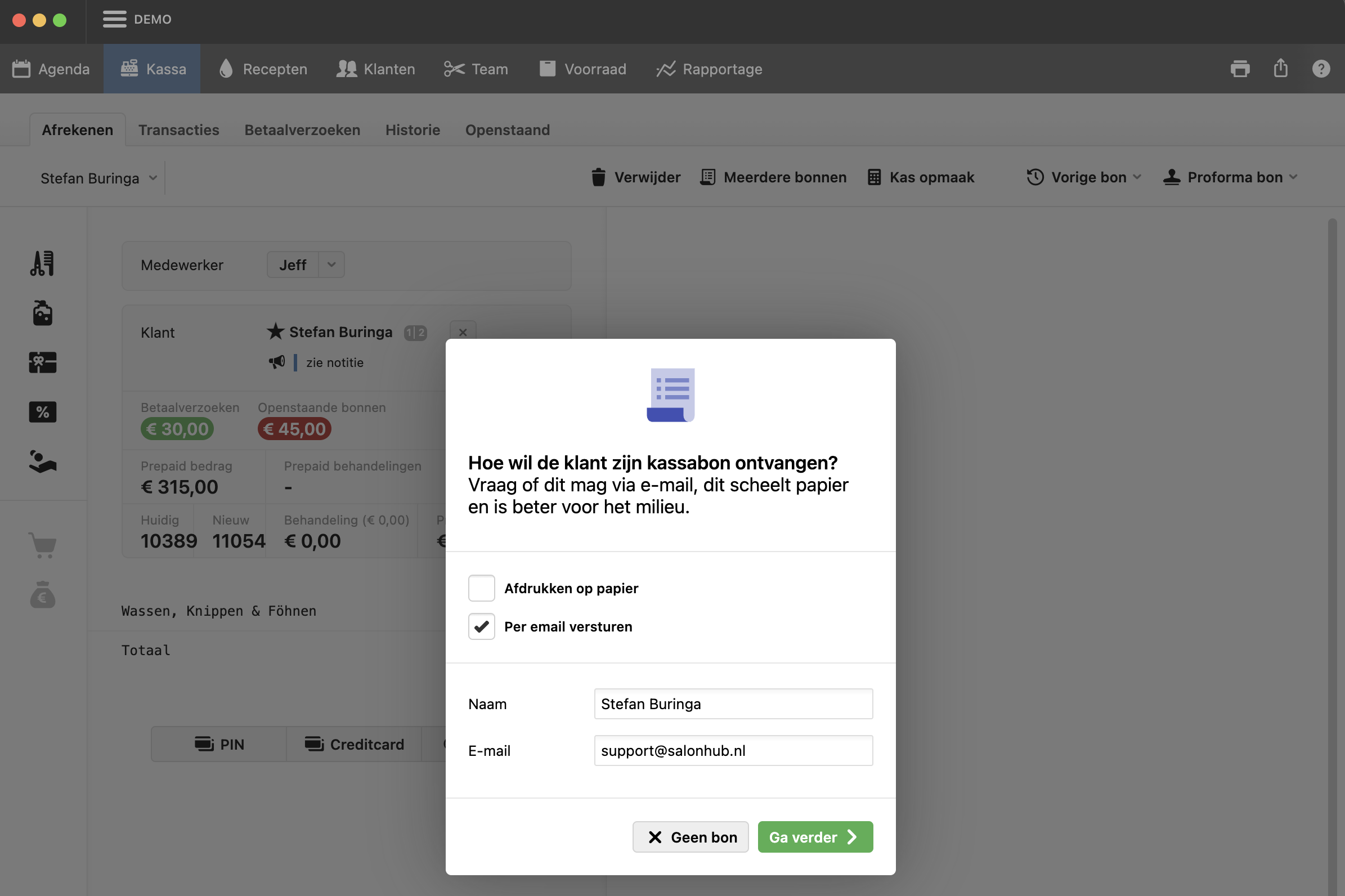Click the share/export icon
Image resolution: width=1345 pixels, height=896 pixels.
tap(1280, 69)
